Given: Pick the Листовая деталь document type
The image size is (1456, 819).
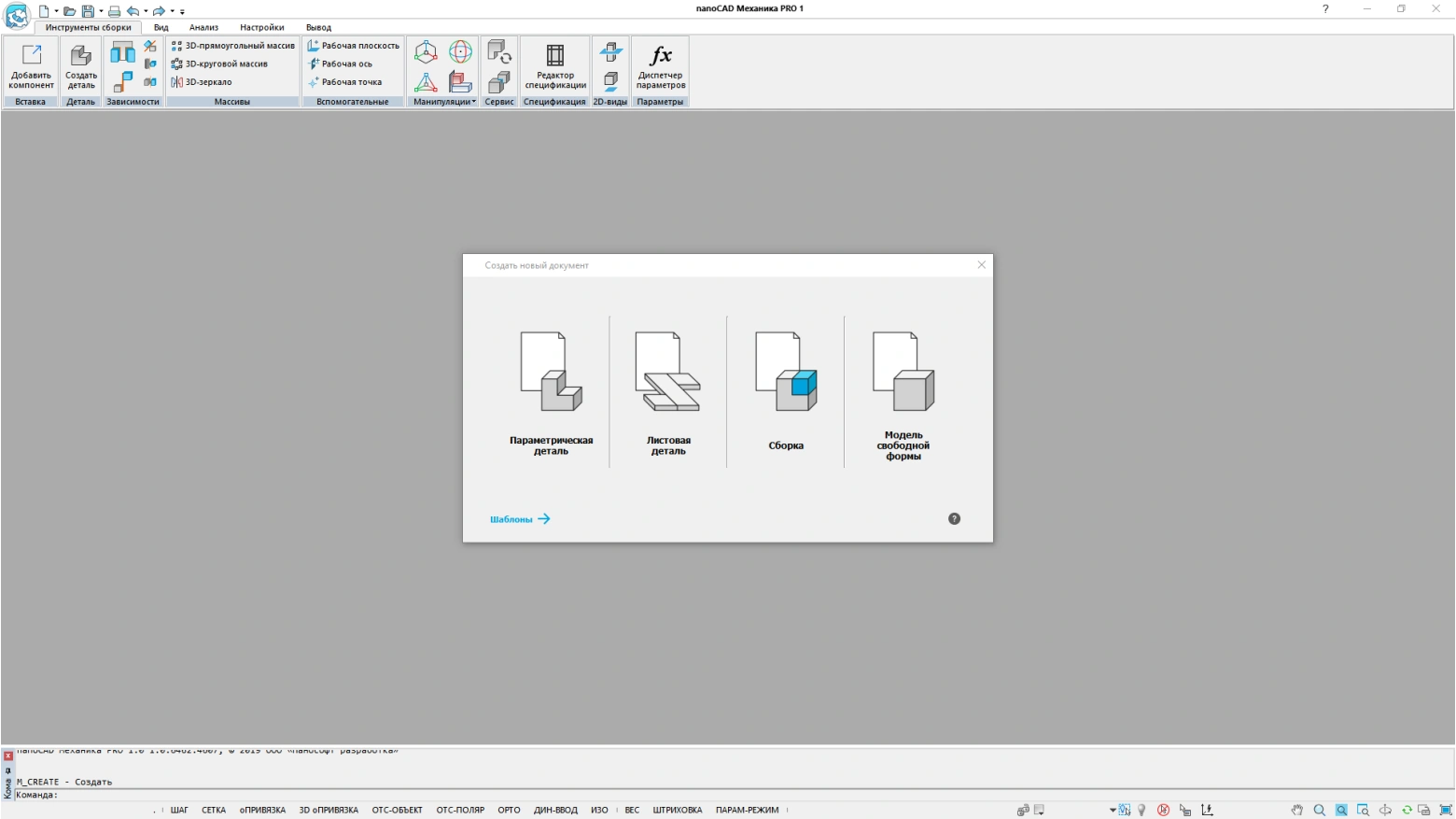Looking at the screenshot, I should click(x=668, y=392).
